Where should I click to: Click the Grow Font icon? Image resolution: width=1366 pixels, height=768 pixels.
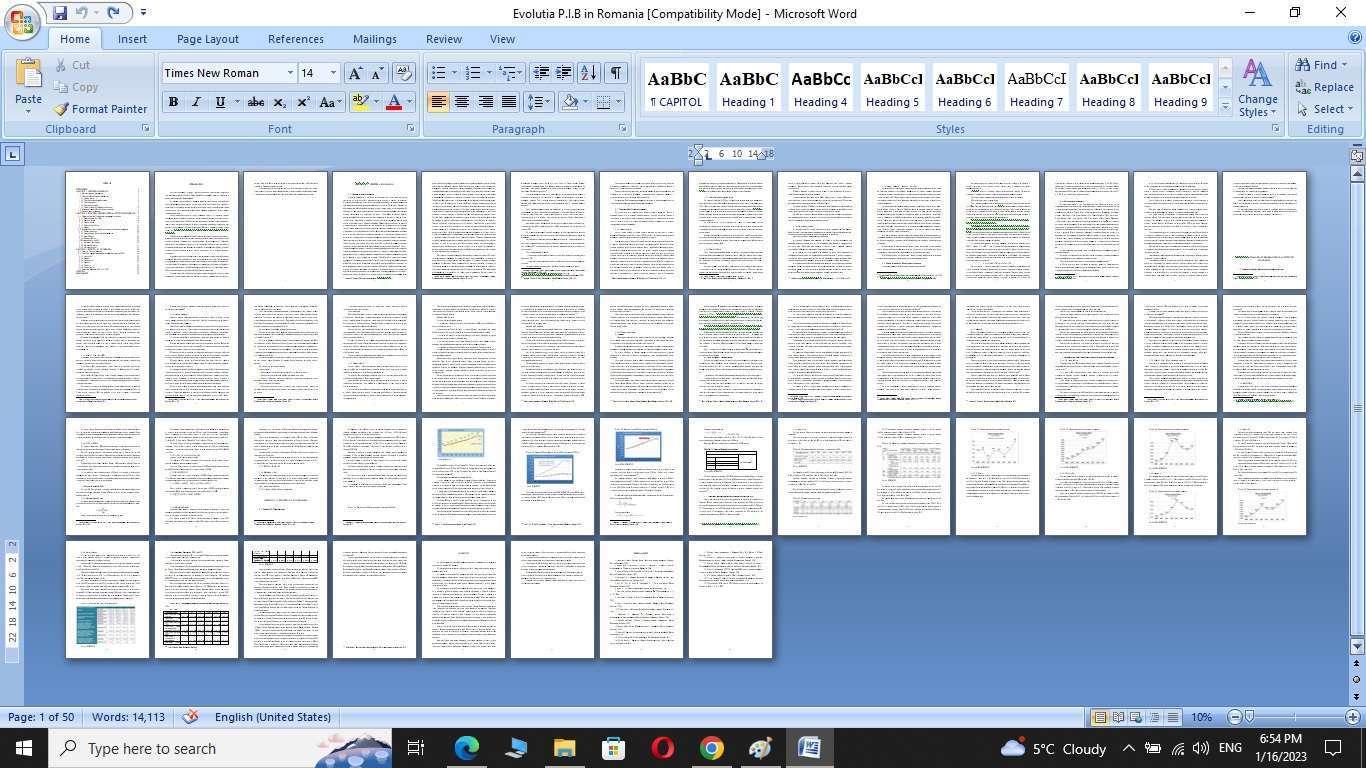point(354,73)
